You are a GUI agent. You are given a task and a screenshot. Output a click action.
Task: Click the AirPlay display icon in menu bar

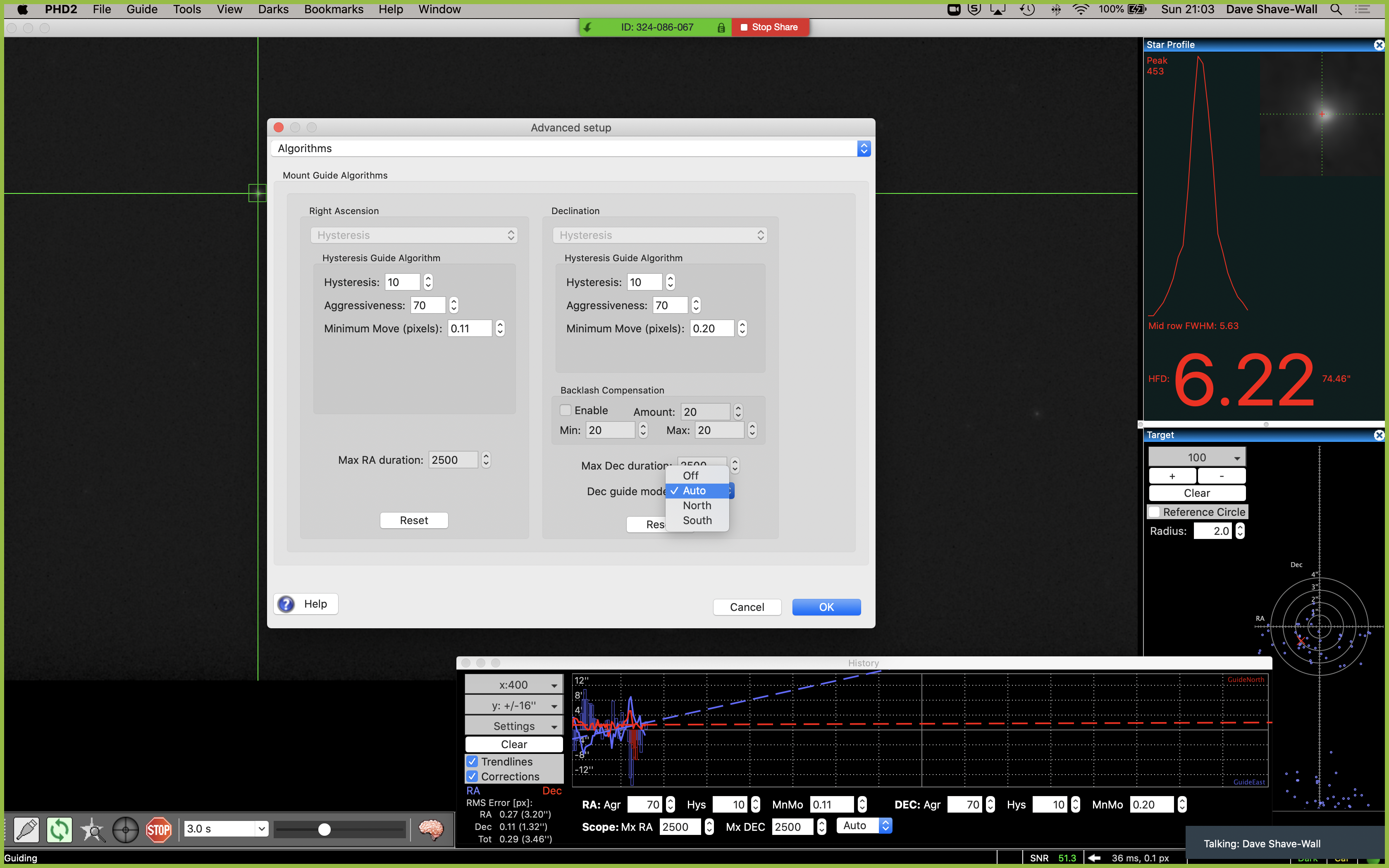998,9
